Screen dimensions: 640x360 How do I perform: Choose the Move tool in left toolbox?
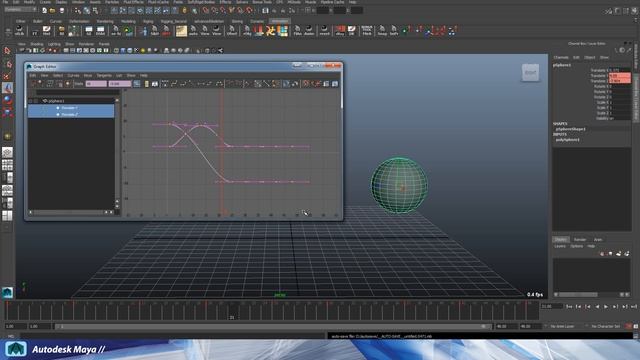coord(7,88)
